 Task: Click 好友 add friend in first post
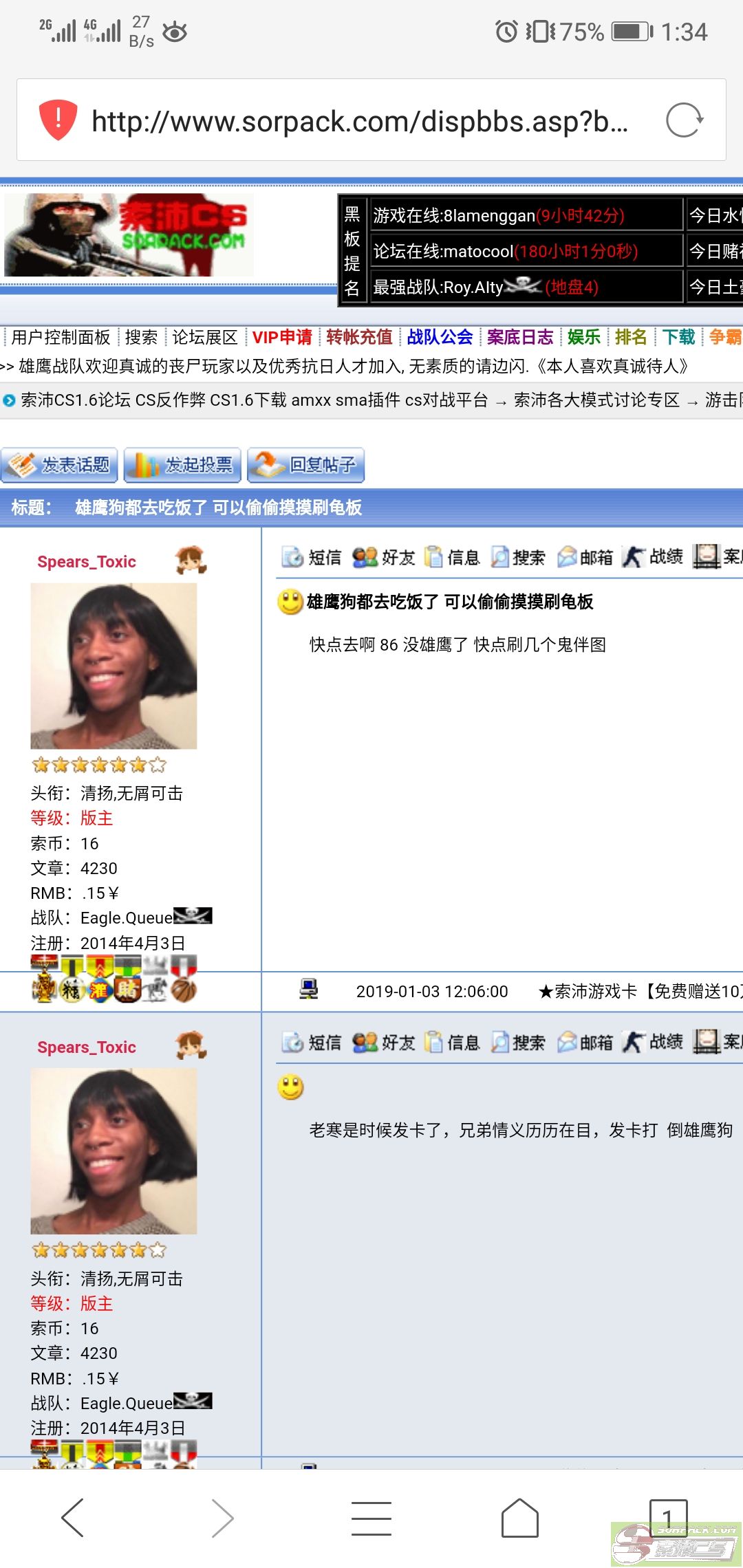point(385,557)
